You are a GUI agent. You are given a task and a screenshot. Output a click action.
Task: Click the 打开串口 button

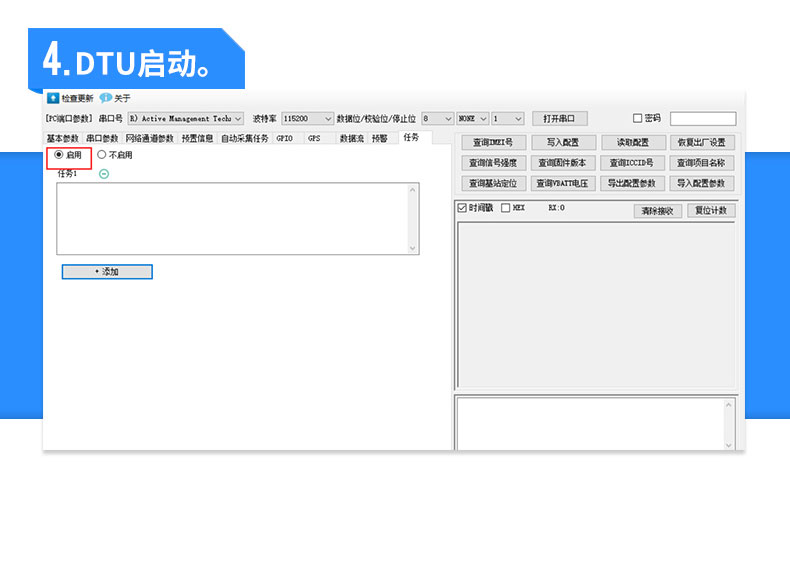(559, 118)
